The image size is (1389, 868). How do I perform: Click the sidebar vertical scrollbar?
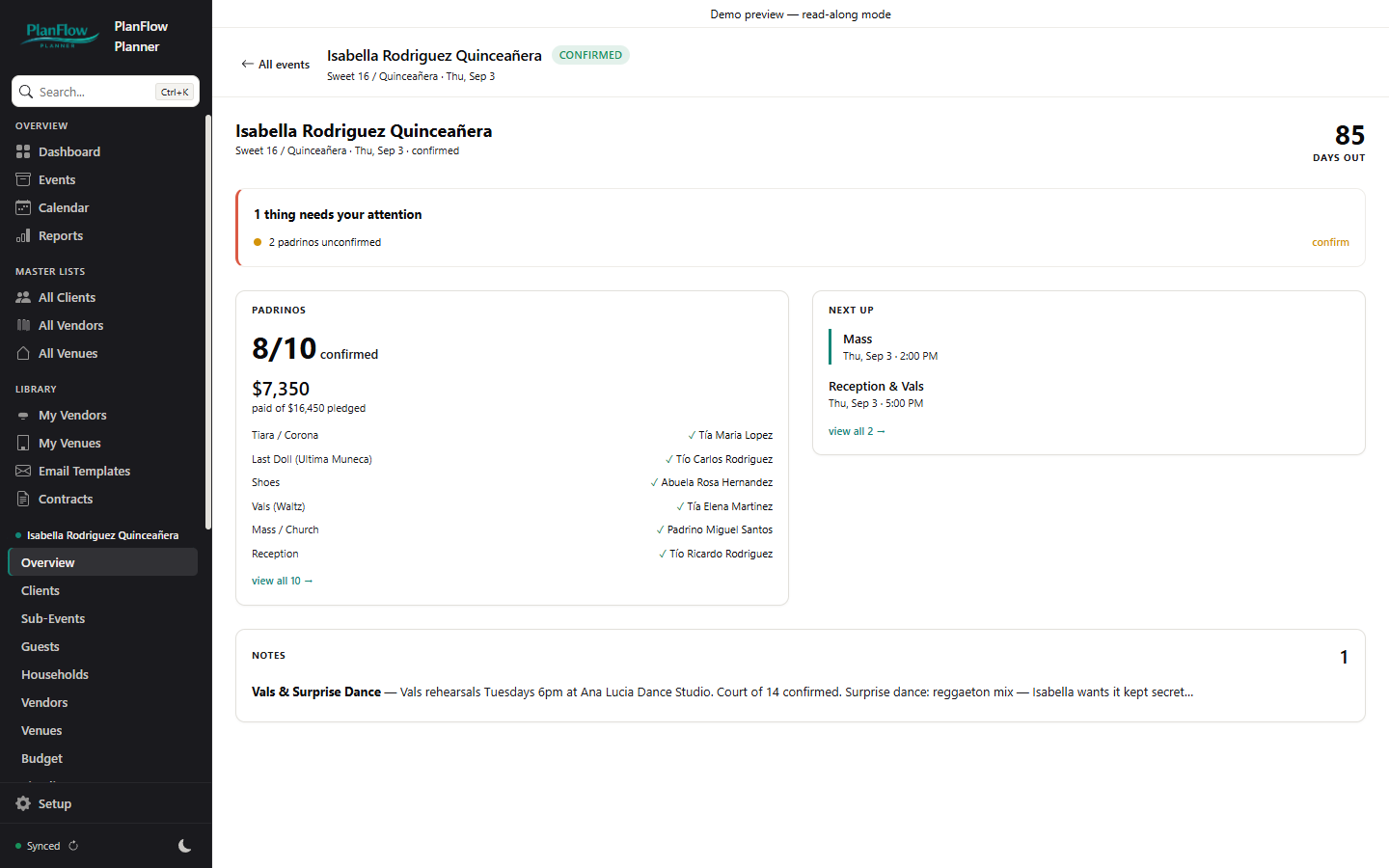[x=207, y=323]
